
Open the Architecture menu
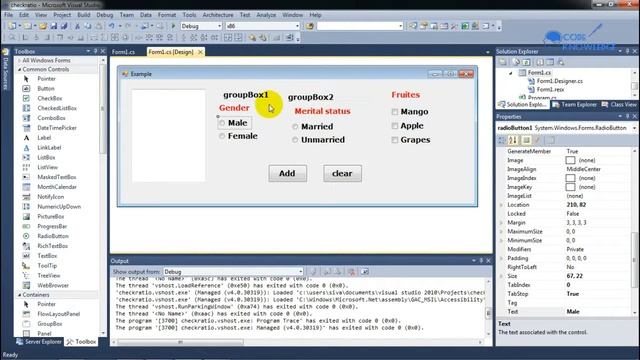tap(218, 15)
